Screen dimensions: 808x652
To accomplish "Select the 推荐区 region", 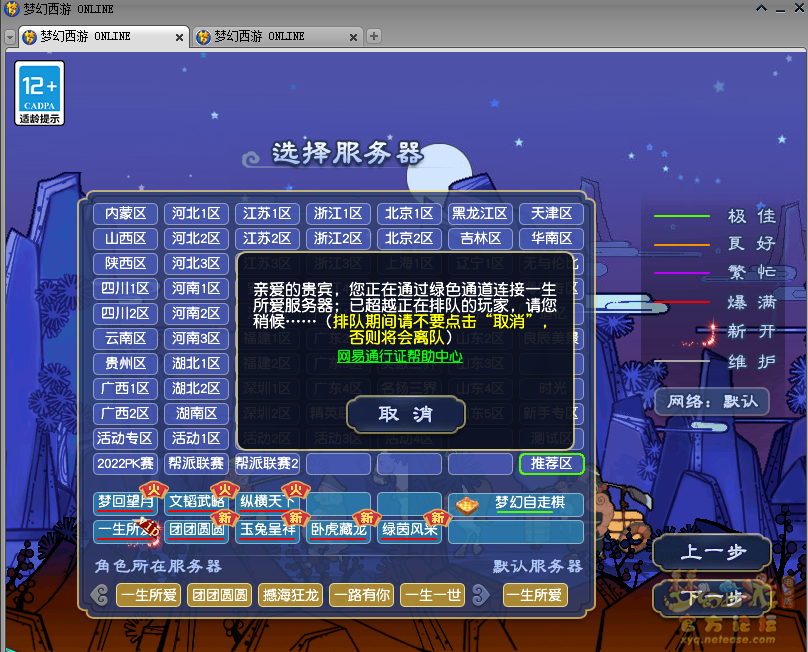I will click(x=551, y=463).
